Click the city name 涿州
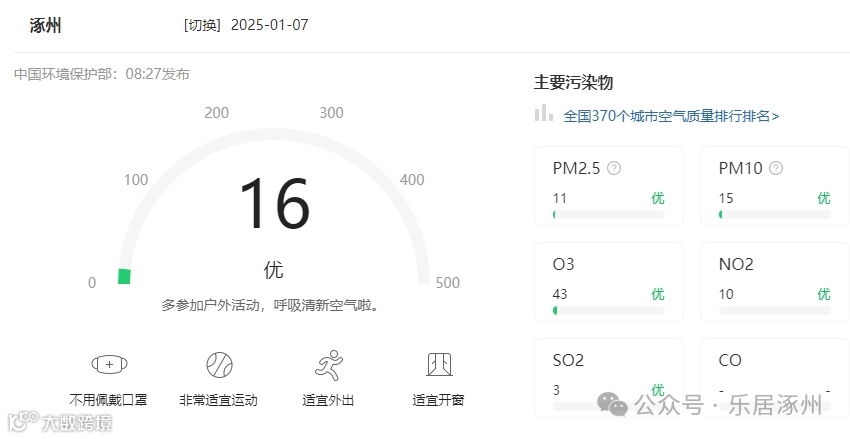Viewport: 850px width, 439px height. pos(46,25)
